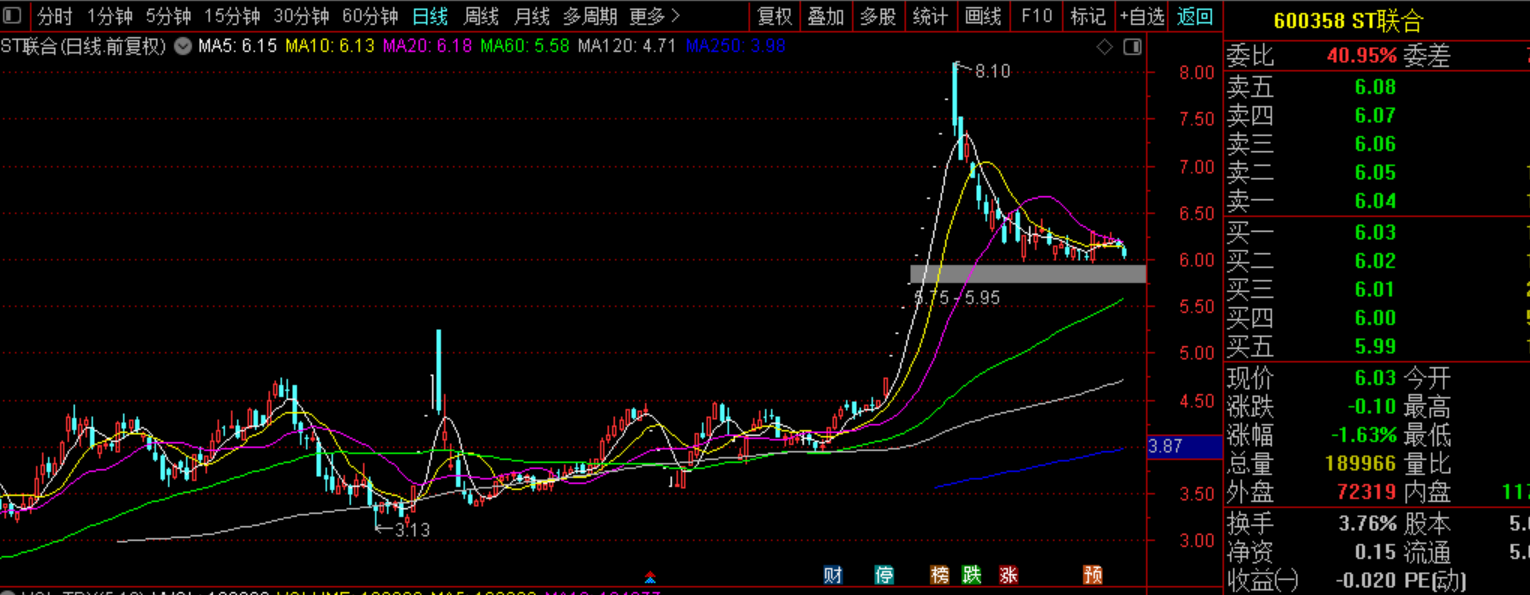Viewport: 1530px width, 595px height.
Task: Open the 财 financial event marker
Action: [x=833, y=575]
